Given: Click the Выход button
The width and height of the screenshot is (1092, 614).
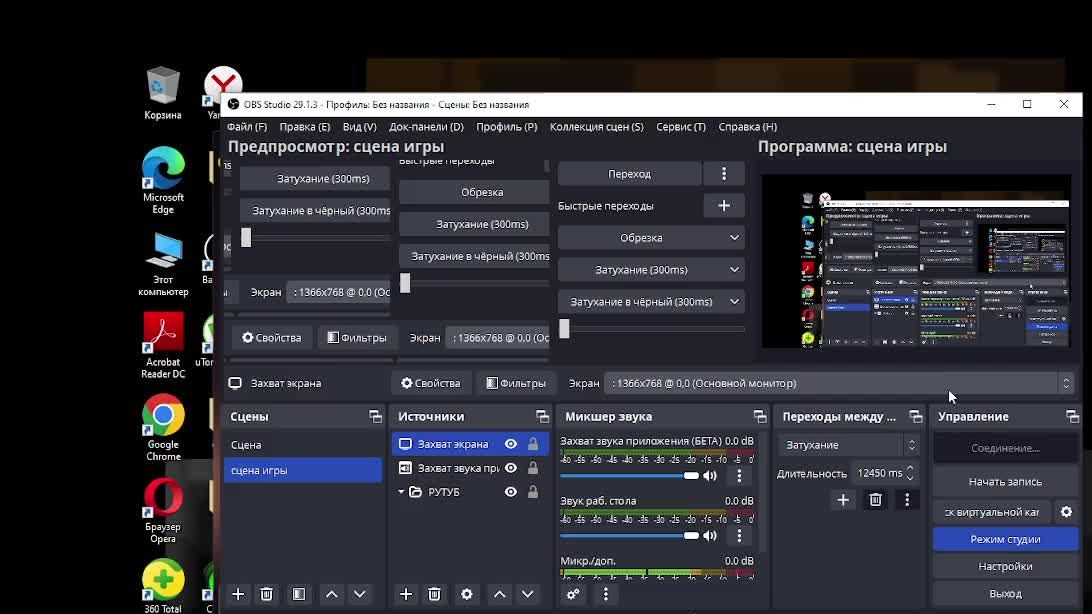Looking at the screenshot, I should click(x=1005, y=594).
